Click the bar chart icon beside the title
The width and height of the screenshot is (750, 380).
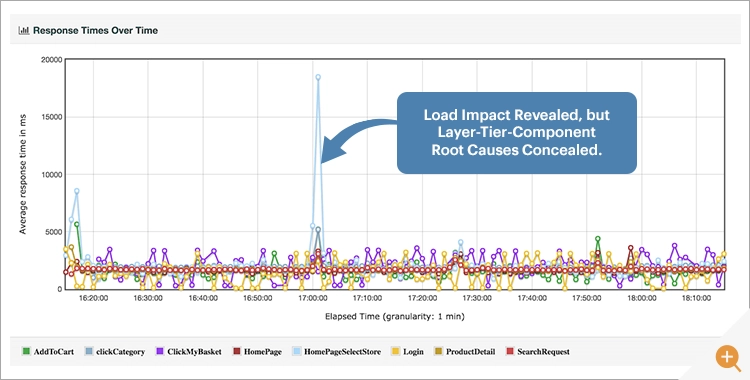24,31
